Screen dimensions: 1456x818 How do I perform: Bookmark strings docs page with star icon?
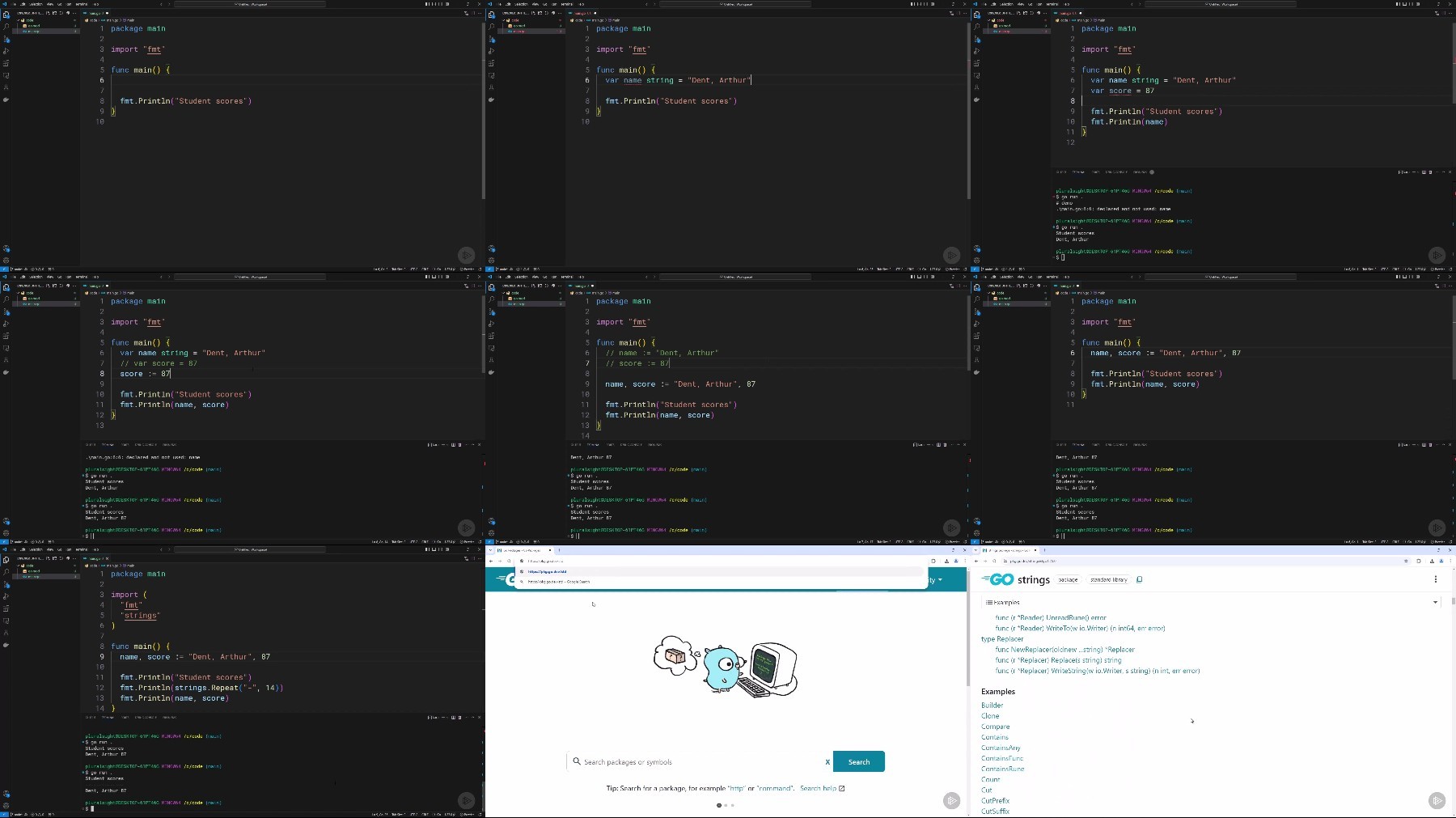[x=1406, y=561]
